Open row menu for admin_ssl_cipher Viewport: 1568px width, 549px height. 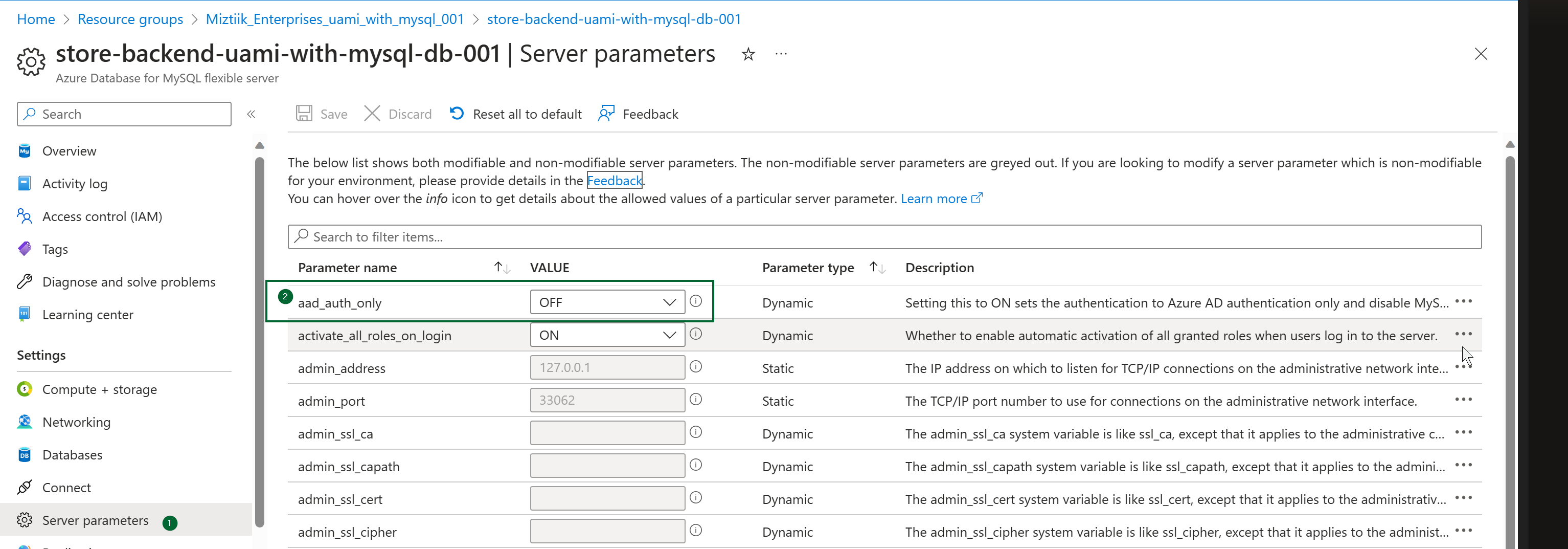1463,531
